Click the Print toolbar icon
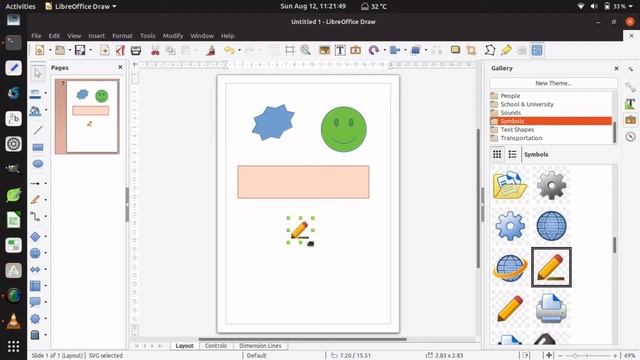 pyautogui.click(x=136, y=50)
